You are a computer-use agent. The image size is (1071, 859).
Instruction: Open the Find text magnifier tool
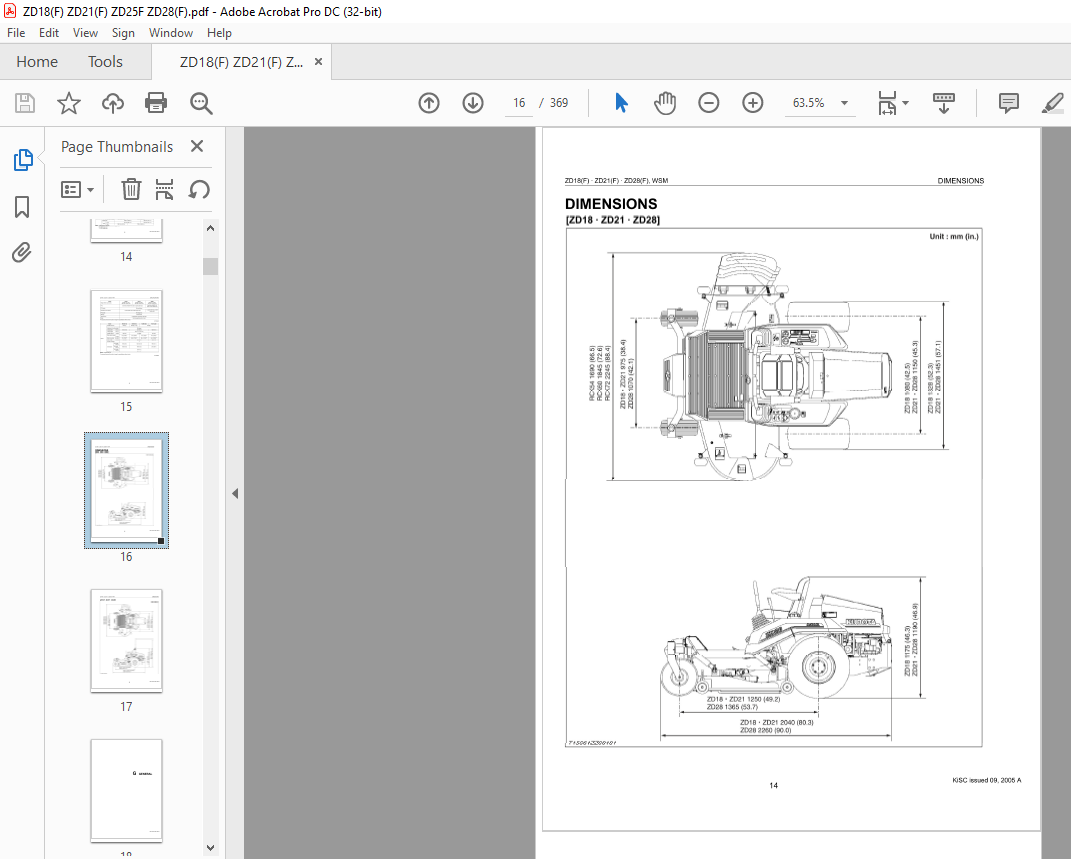pos(201,103)
